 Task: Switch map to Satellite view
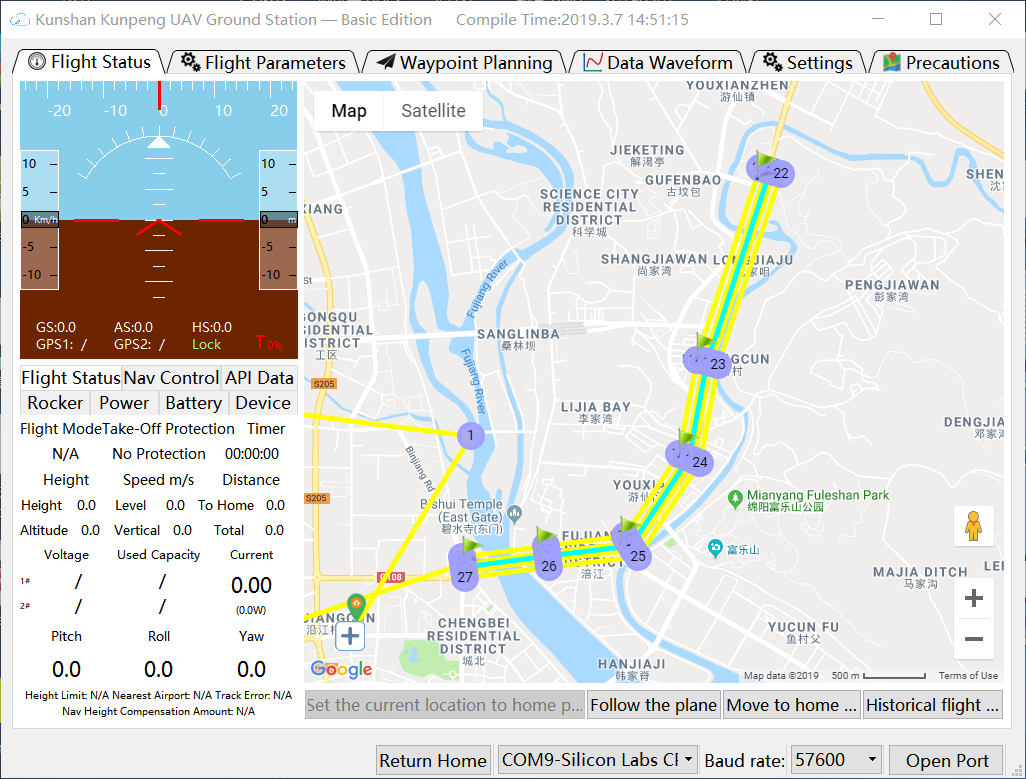(433, 111)
